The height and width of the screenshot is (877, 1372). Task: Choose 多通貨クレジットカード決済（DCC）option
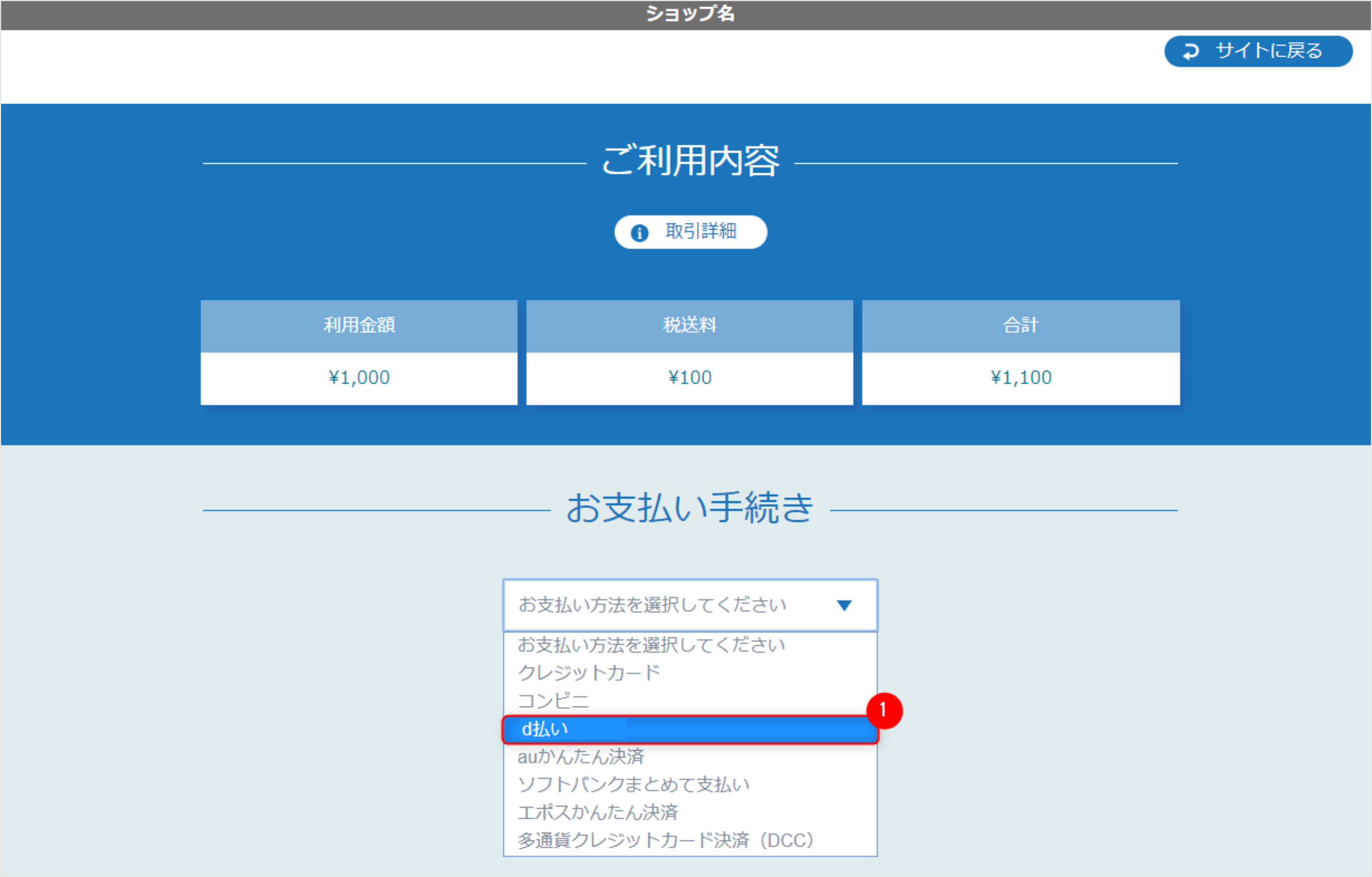(665, 840)
